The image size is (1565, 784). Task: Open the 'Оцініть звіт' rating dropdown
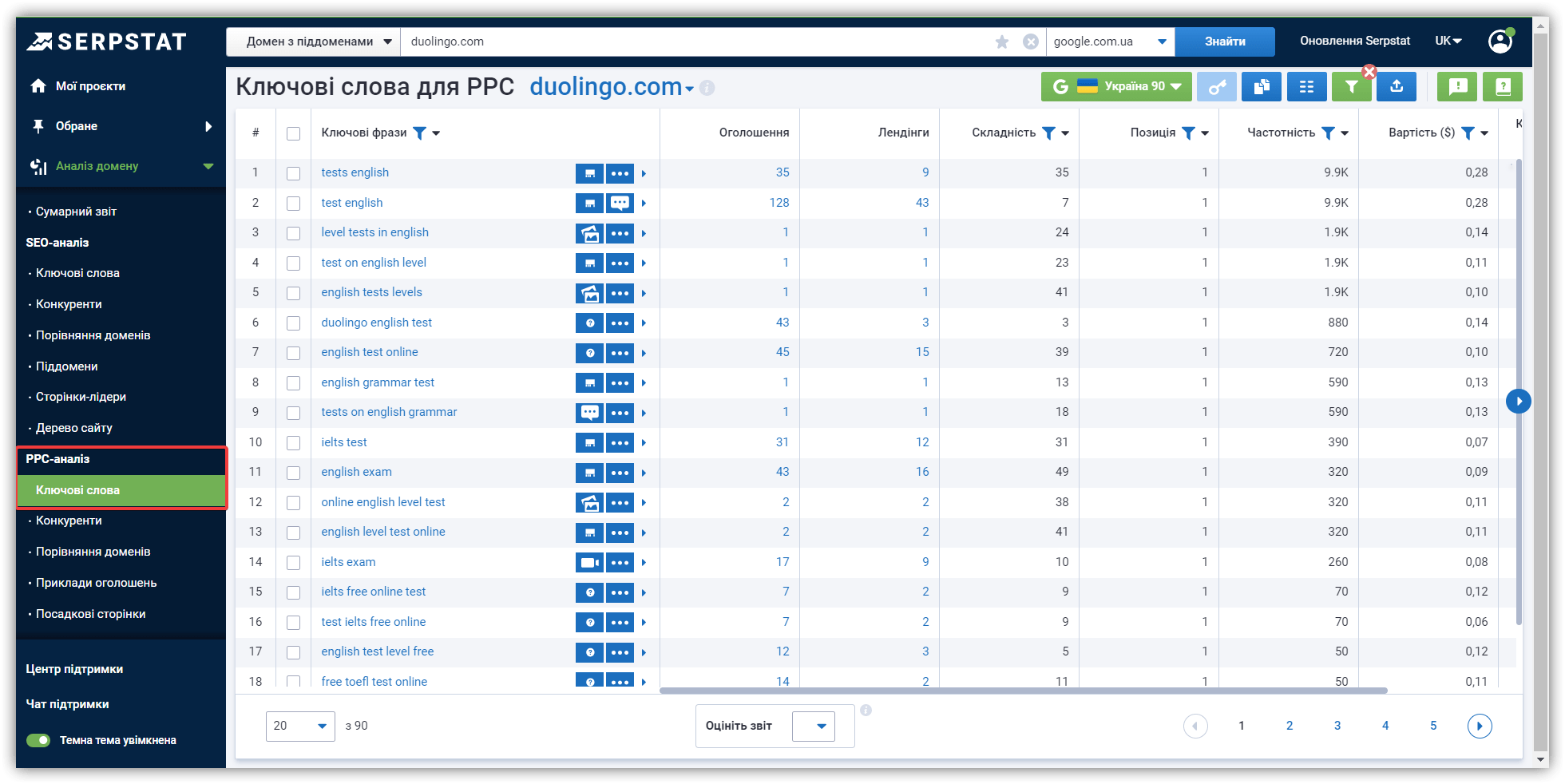point(814,726)
